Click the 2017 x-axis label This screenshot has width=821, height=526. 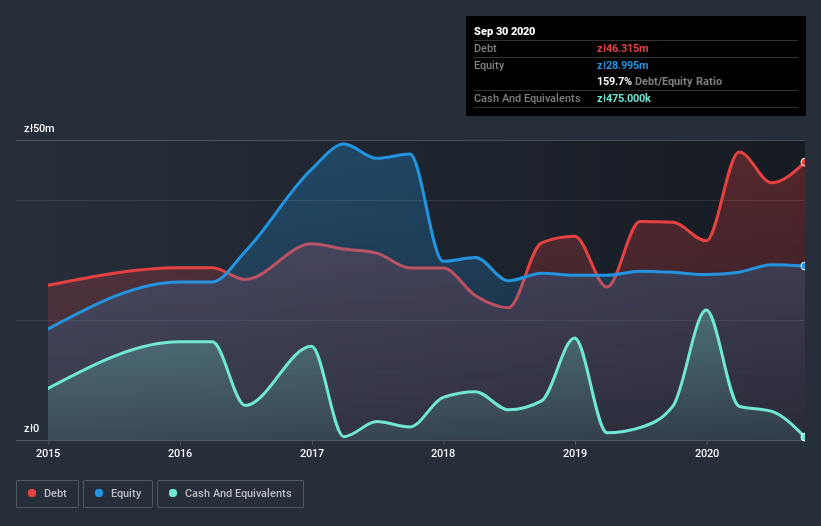pos(312,453)
